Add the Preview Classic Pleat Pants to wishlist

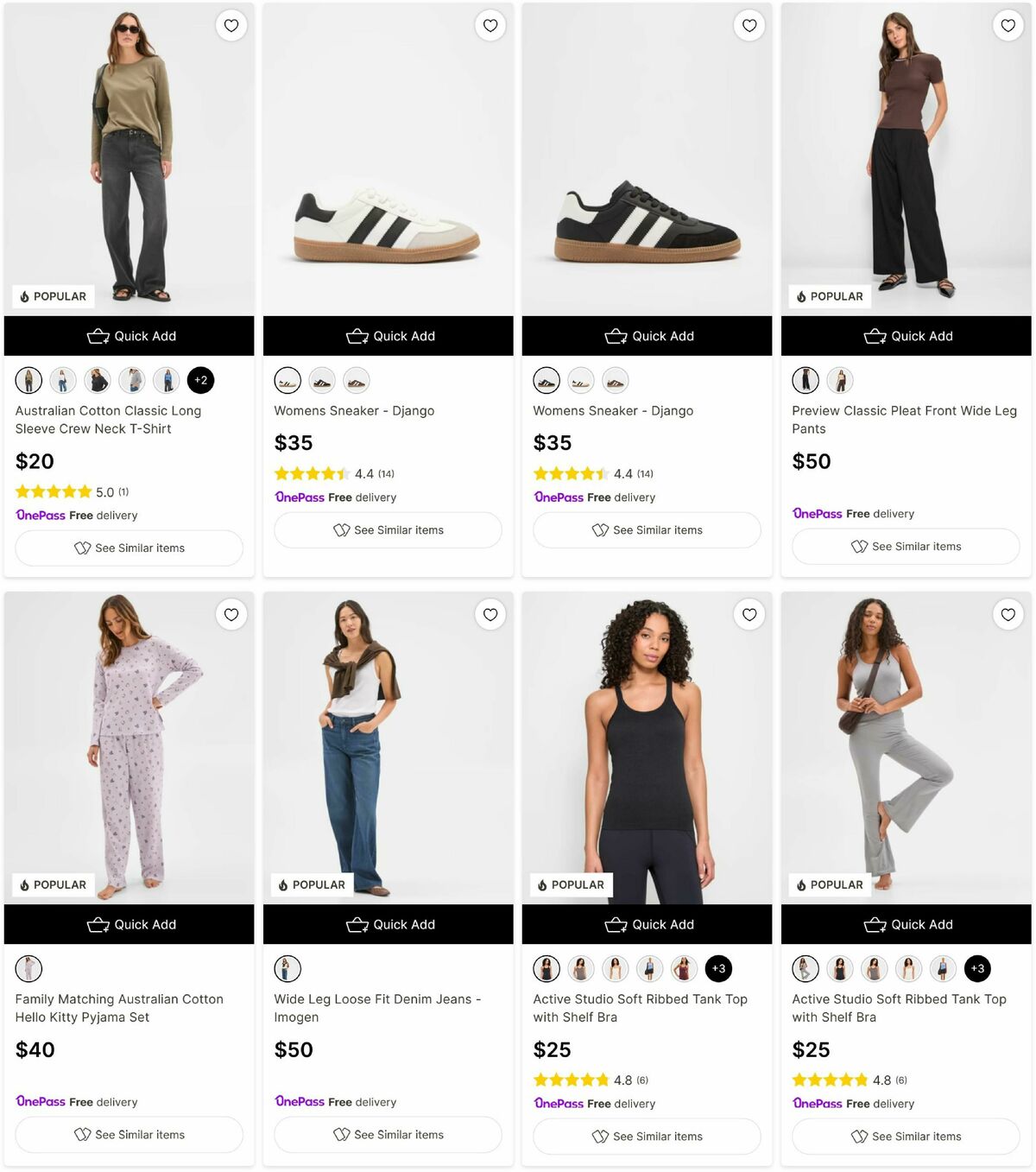1008,26
